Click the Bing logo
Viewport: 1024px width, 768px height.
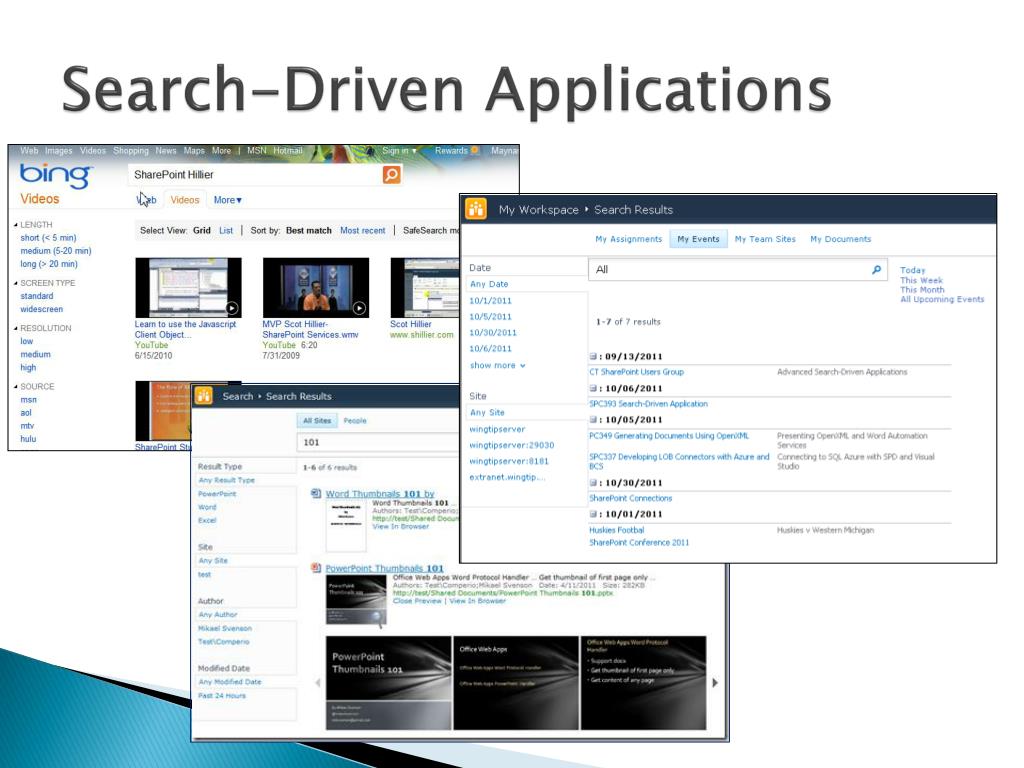(x=56, y=175)
